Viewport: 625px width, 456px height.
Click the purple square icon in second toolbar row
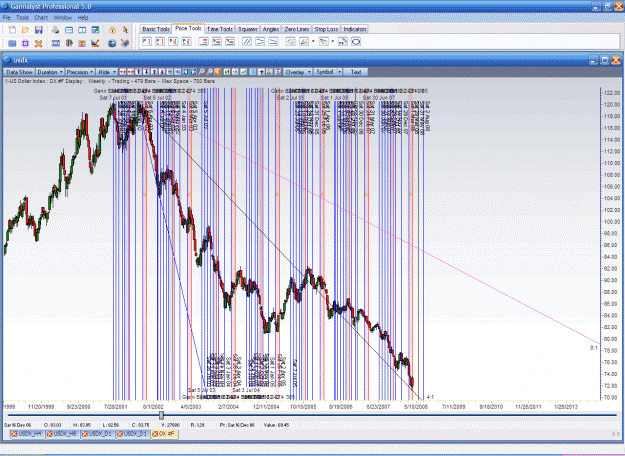pyautogui.click(x=26, y=43)
